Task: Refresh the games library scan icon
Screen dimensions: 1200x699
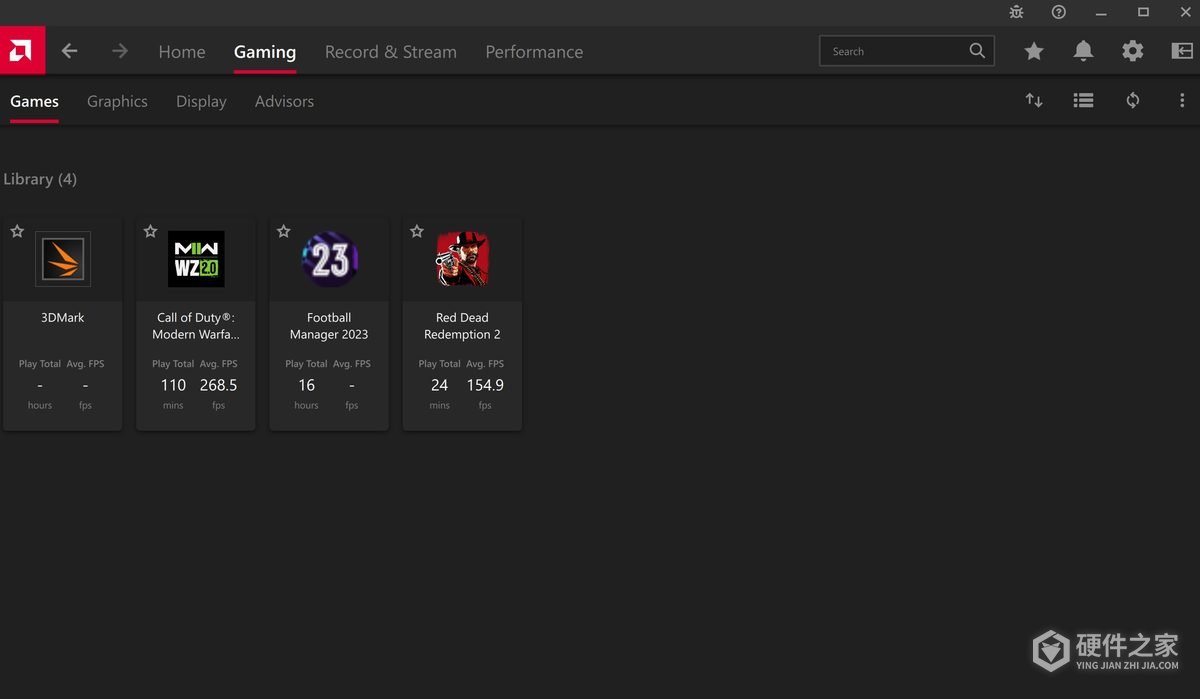Action: [x=1133, y=100]
